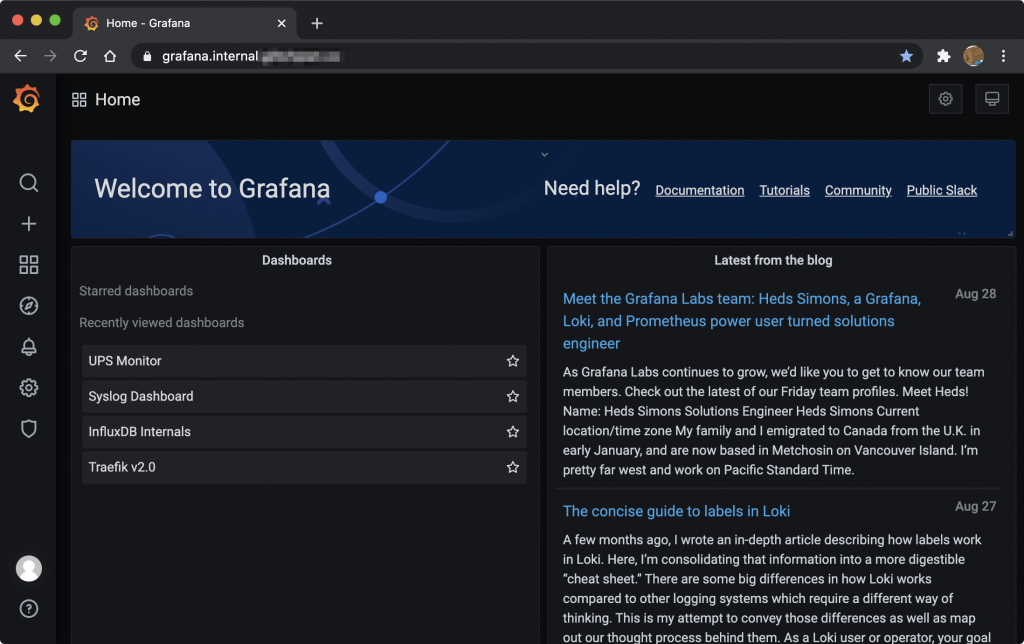Star the Syslog Dashboard
This screenshot has height=644, width=1024.
513,397
